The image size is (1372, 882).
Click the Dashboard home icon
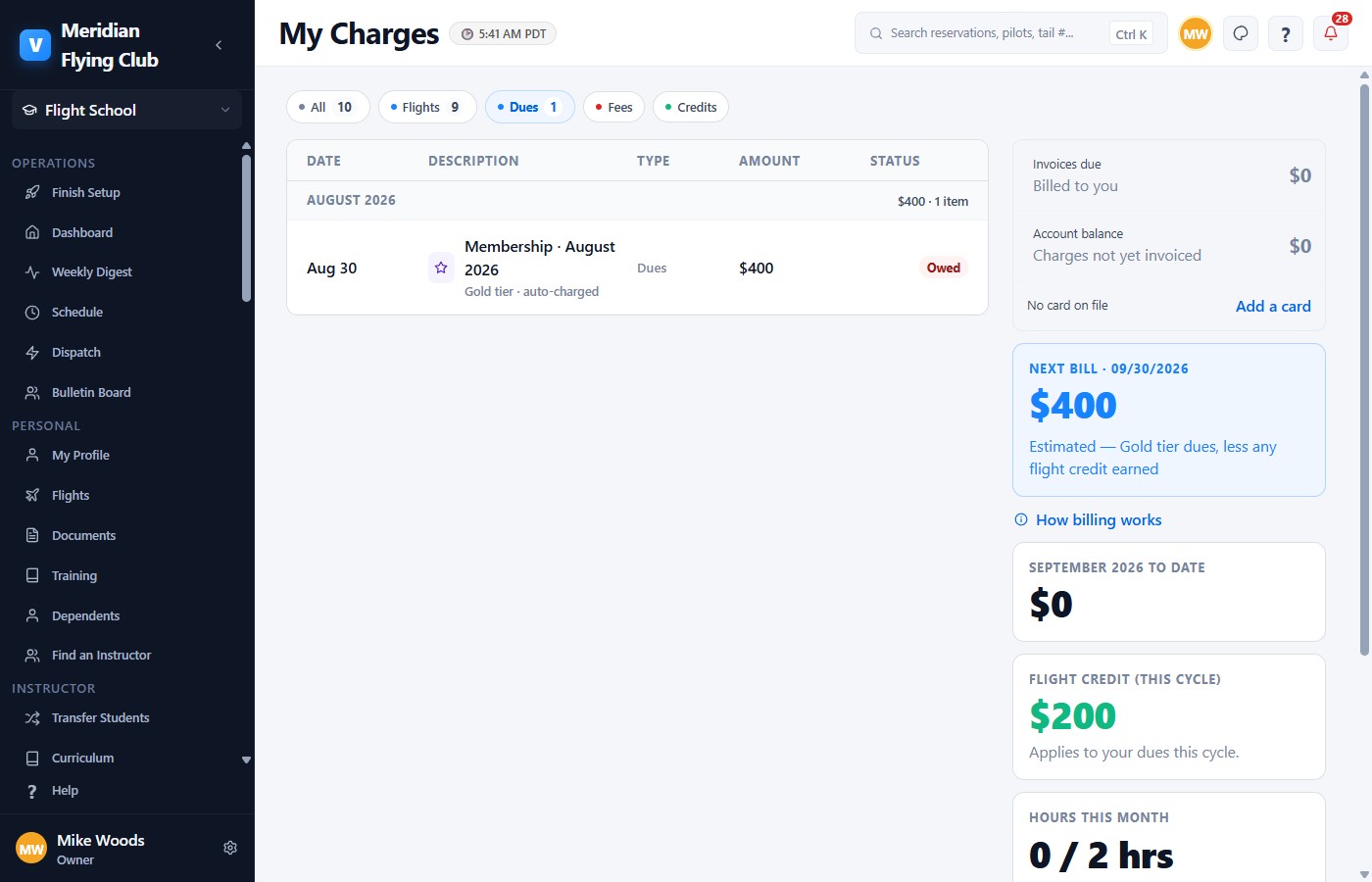click(x=32, y=232)
